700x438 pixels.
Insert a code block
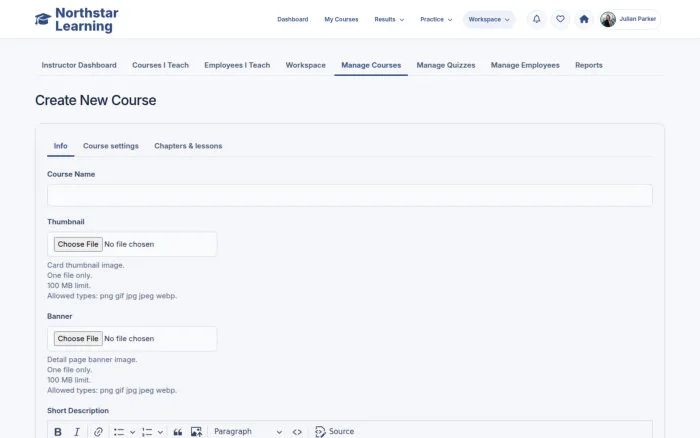click(297, 432)
